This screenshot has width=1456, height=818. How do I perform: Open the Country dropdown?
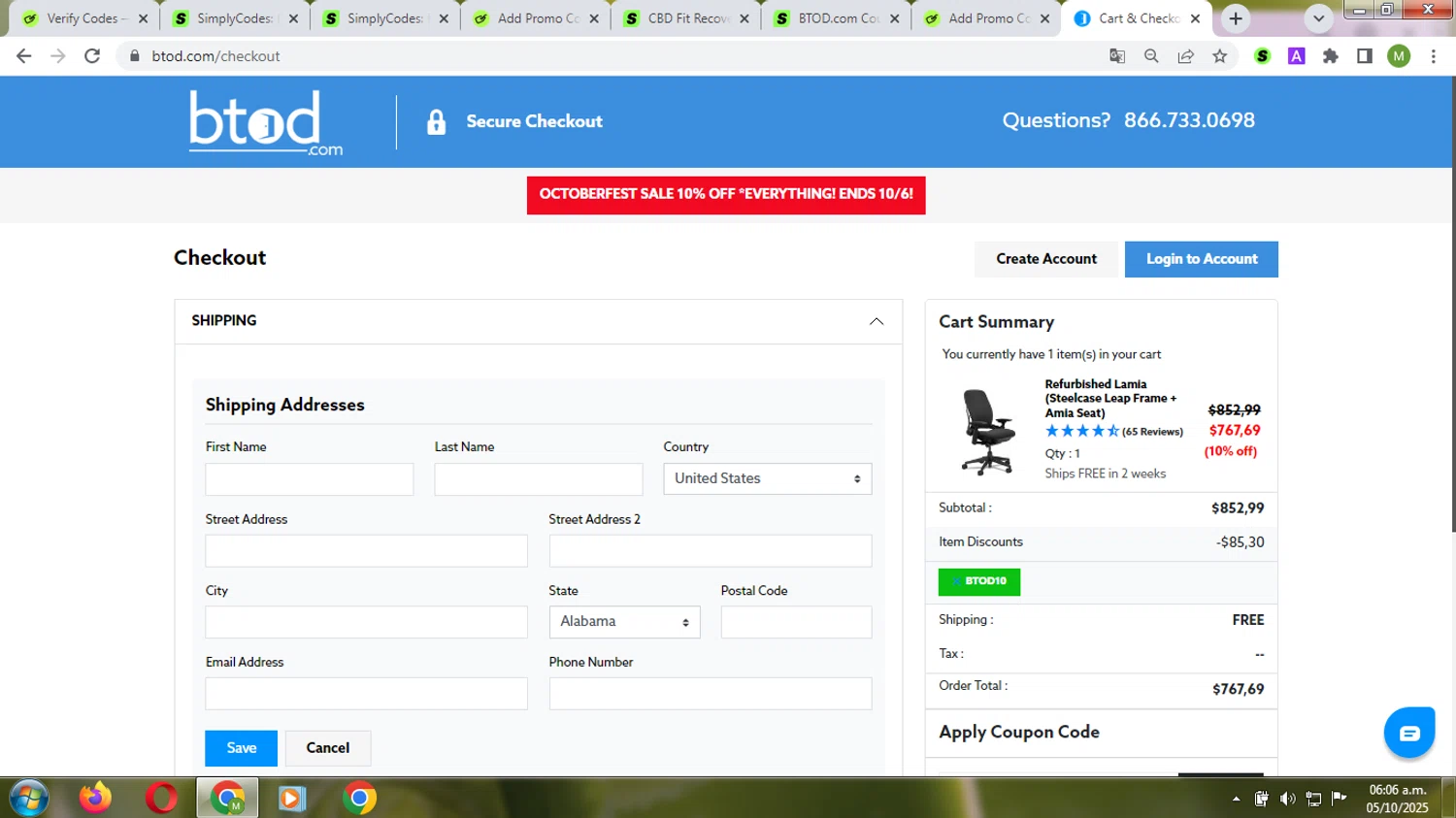[x=768, y=478]
